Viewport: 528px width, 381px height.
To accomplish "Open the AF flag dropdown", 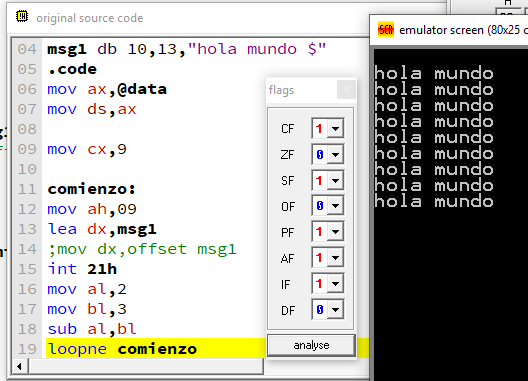I will pos(335,258).
